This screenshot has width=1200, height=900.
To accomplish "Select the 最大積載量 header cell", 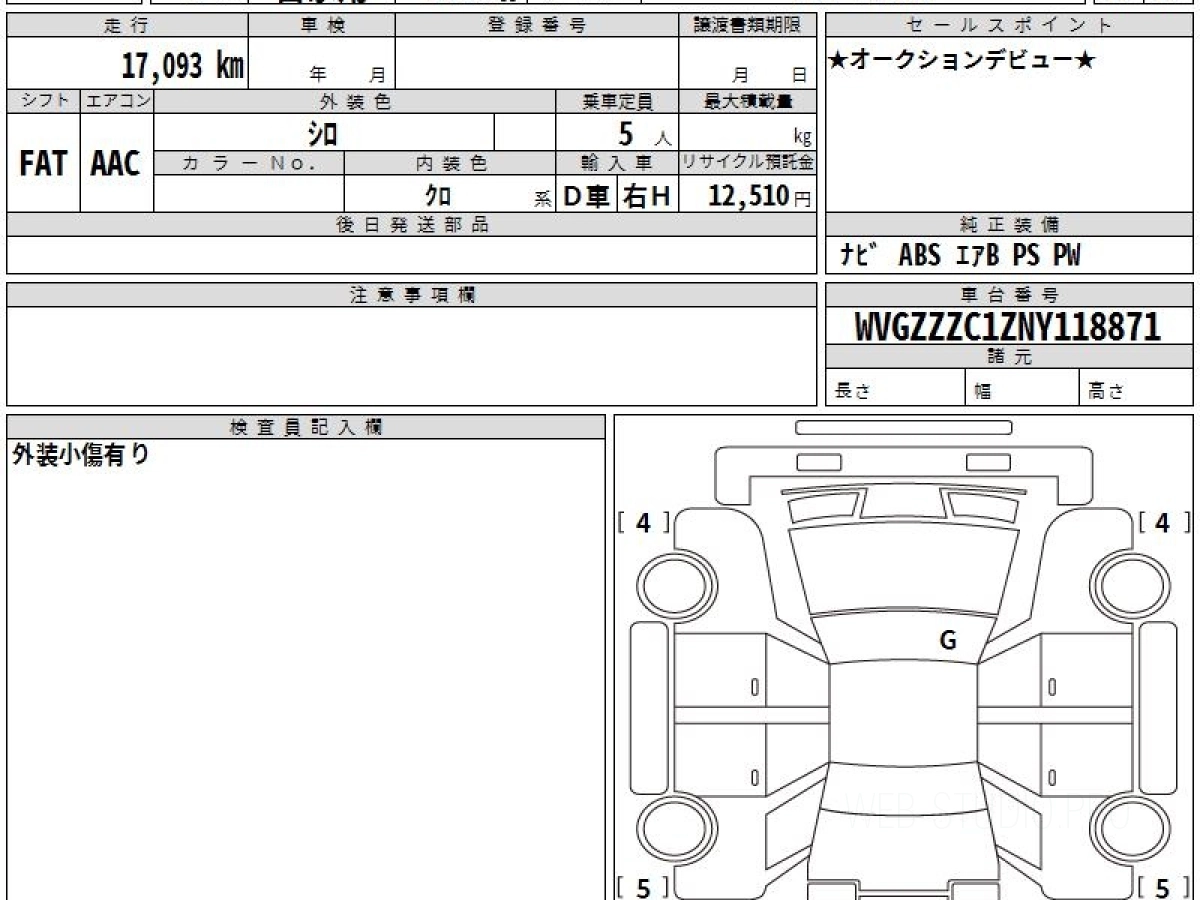I will click(747, 101).
